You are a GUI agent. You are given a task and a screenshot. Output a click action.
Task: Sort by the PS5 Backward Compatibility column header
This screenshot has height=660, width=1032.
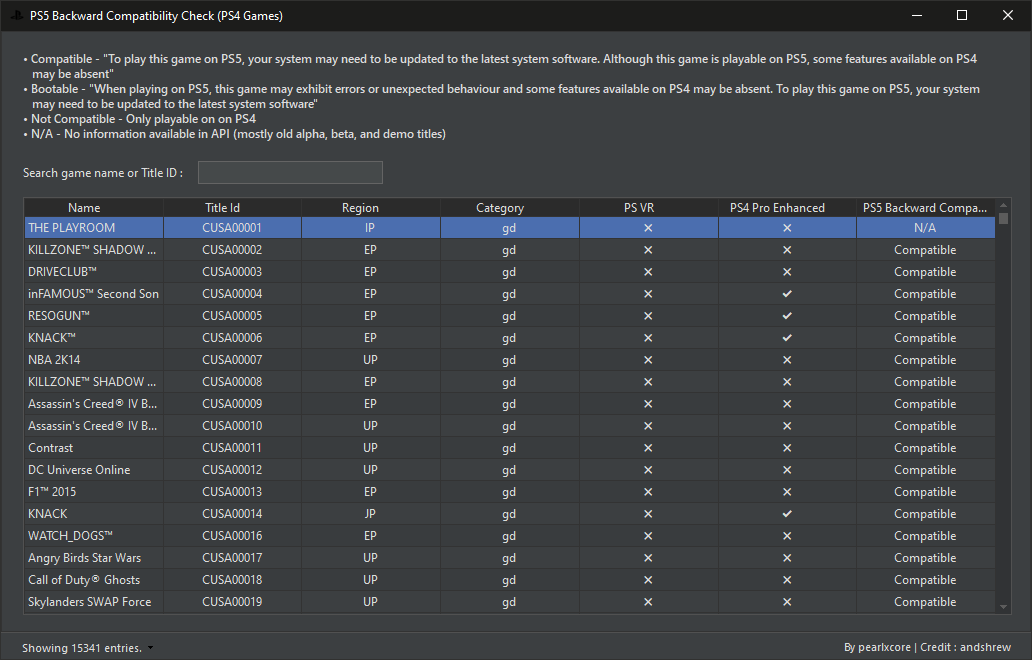point(925,207)
